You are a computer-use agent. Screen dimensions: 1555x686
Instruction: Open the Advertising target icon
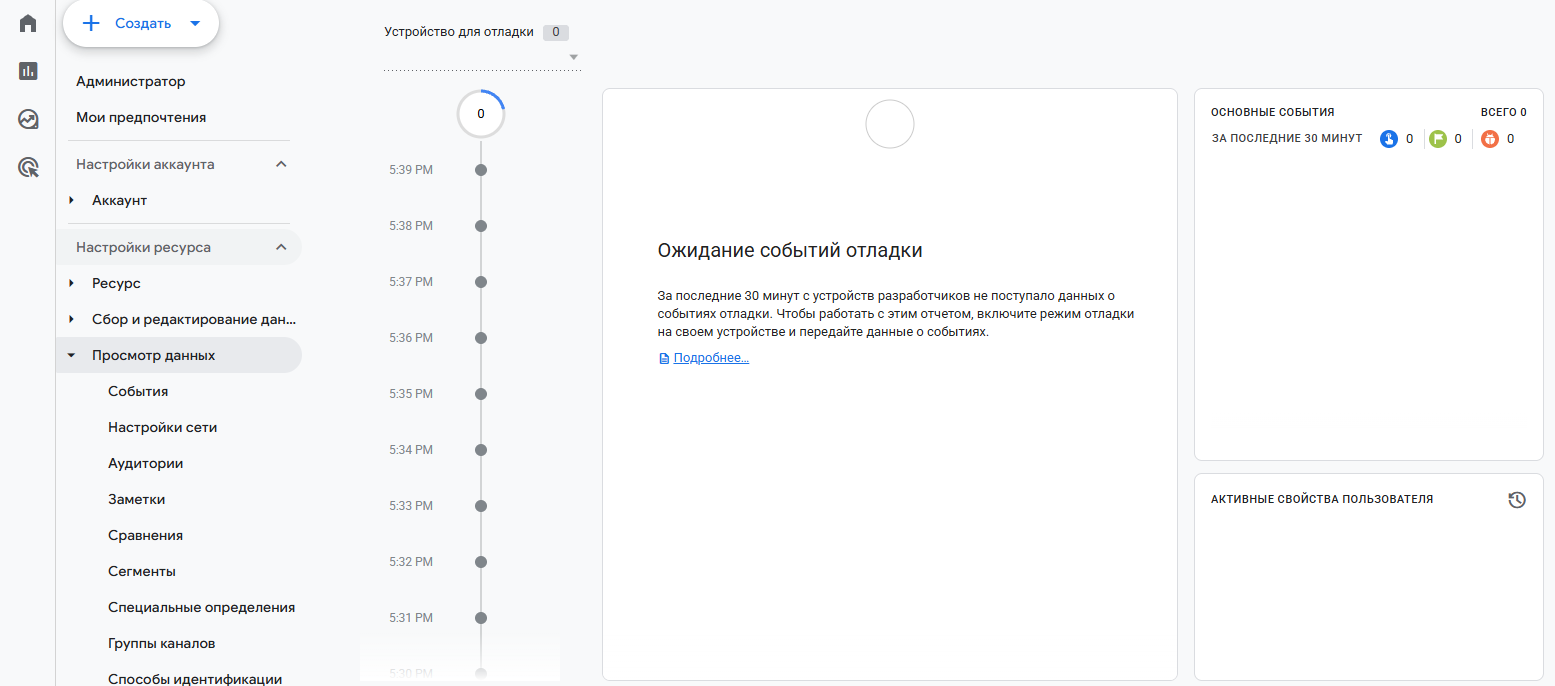[28, 167]
